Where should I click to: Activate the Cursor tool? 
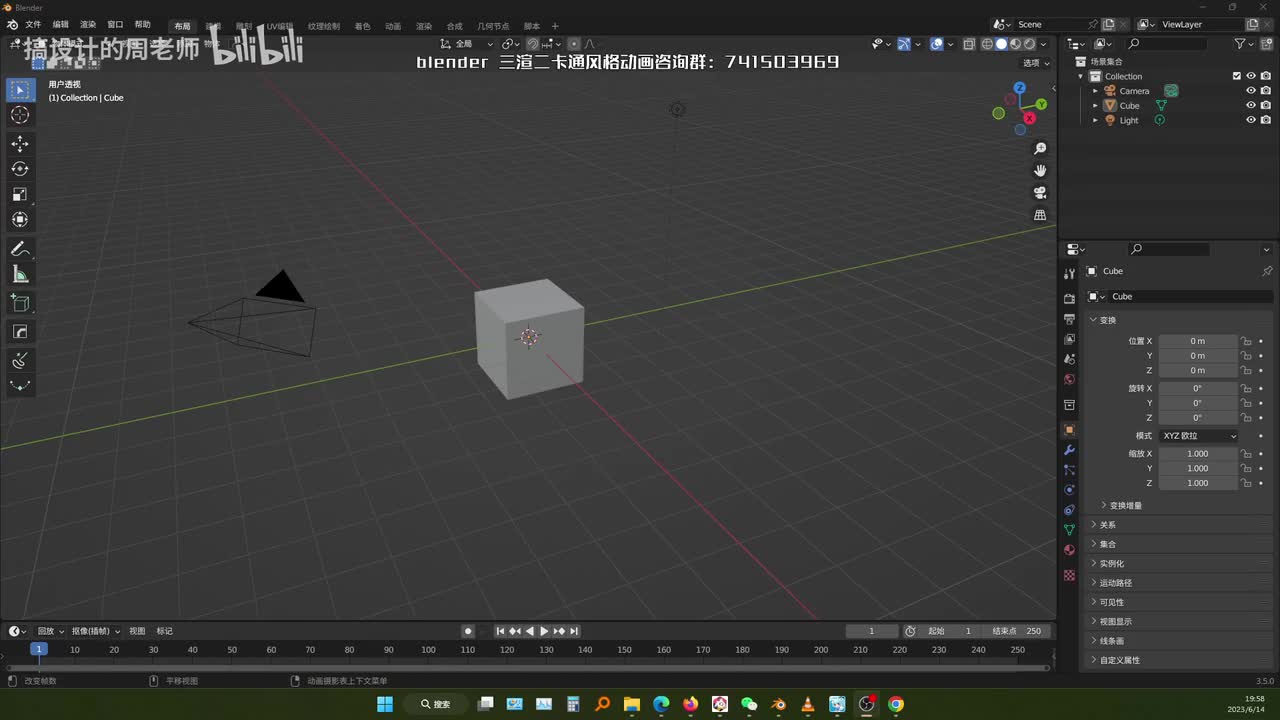tap(20, 115)
